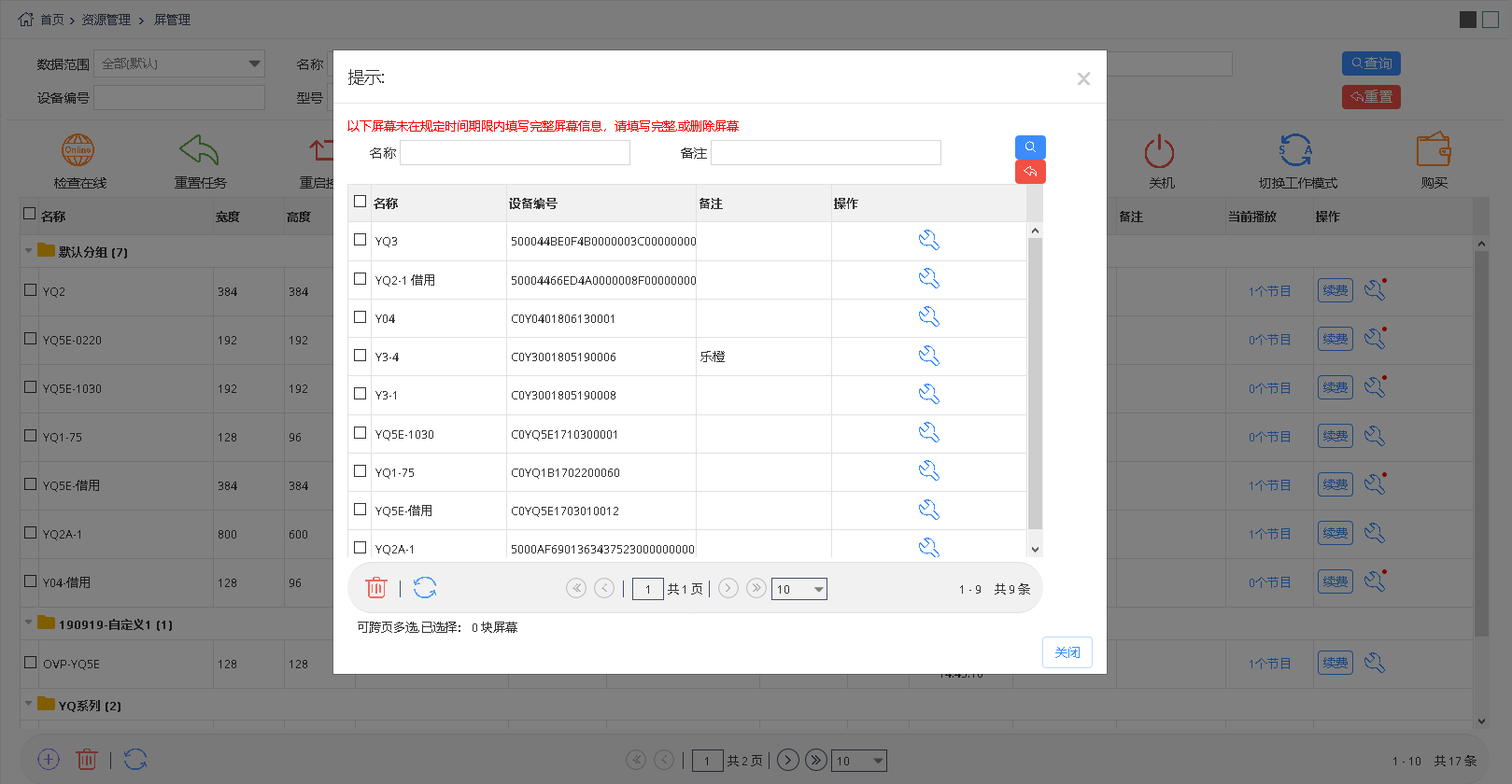Collapse the YQ系列 [2] group
This screenshot has width=1512, height=784.
pos(28,705)
